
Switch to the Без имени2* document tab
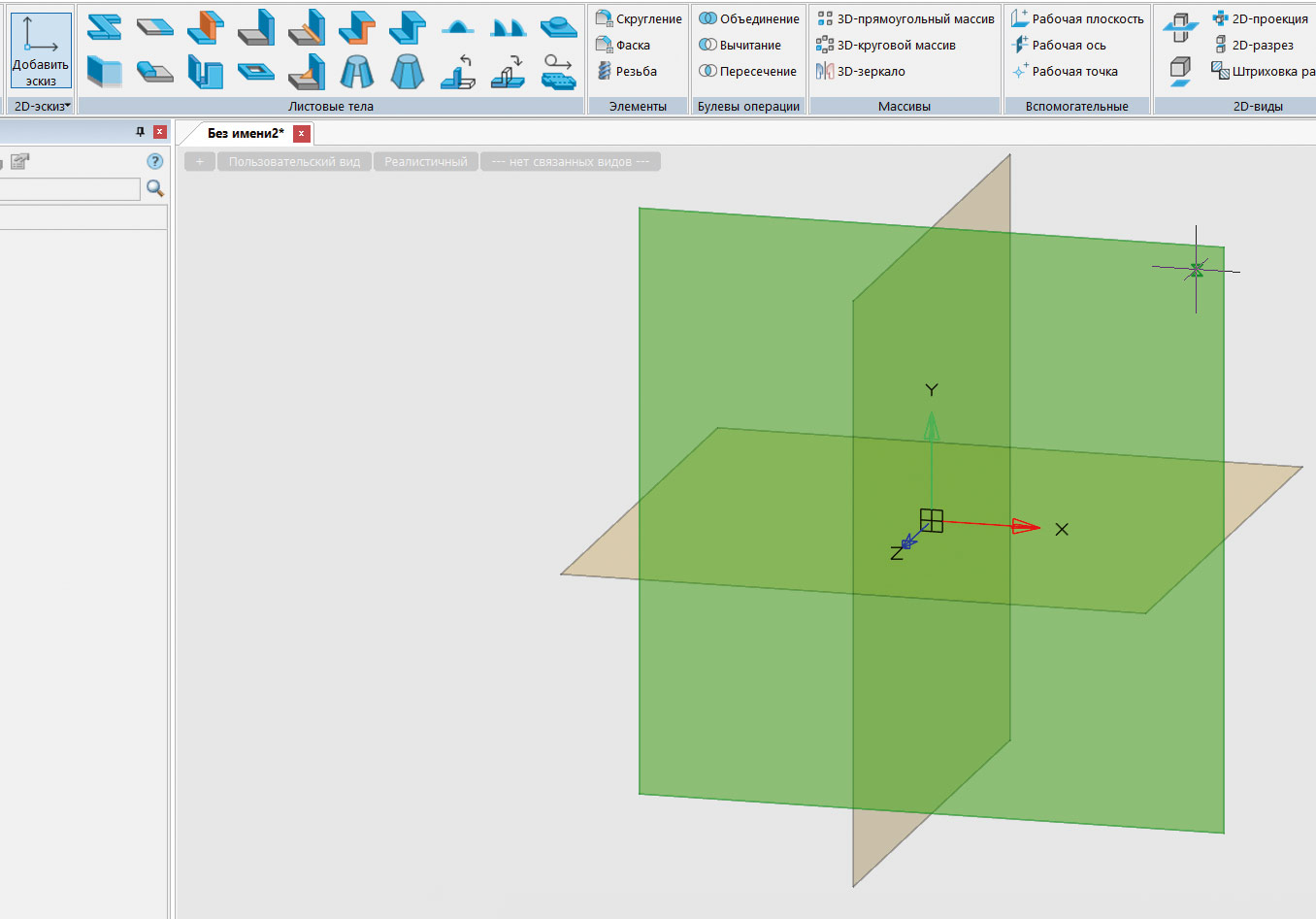tap(246, 133)
